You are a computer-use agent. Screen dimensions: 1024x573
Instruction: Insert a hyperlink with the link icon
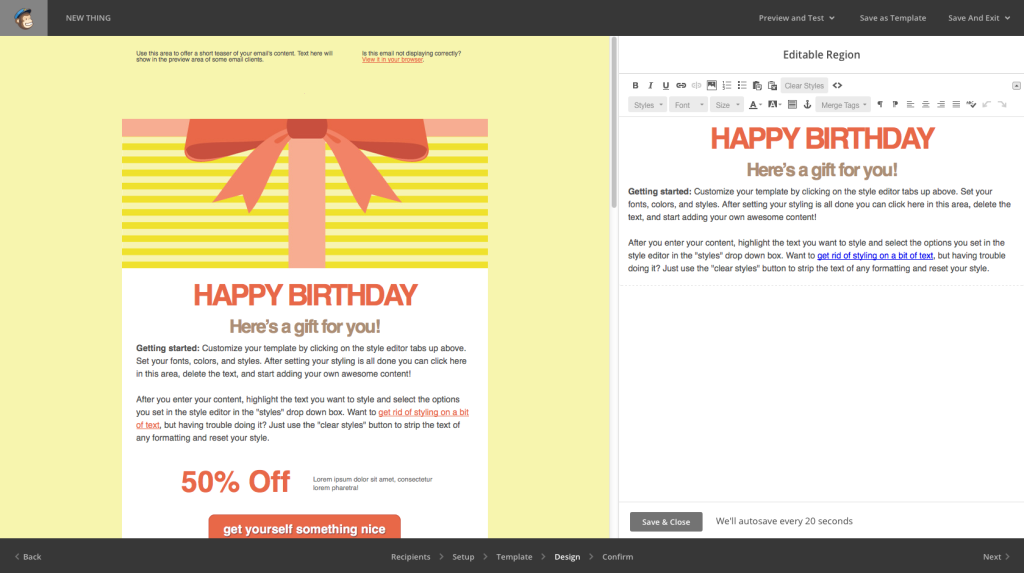681,86
